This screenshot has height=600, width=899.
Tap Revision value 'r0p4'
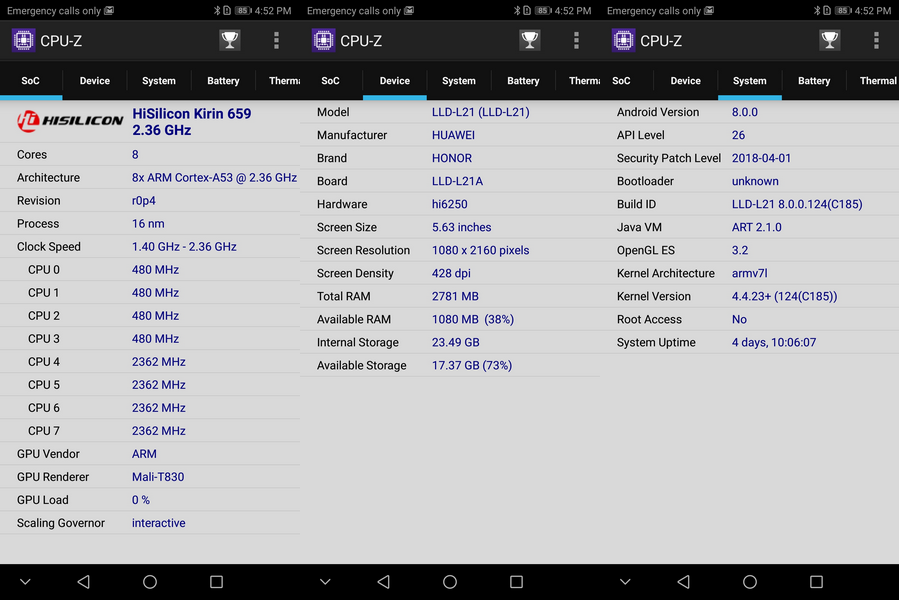pos(144,201)
